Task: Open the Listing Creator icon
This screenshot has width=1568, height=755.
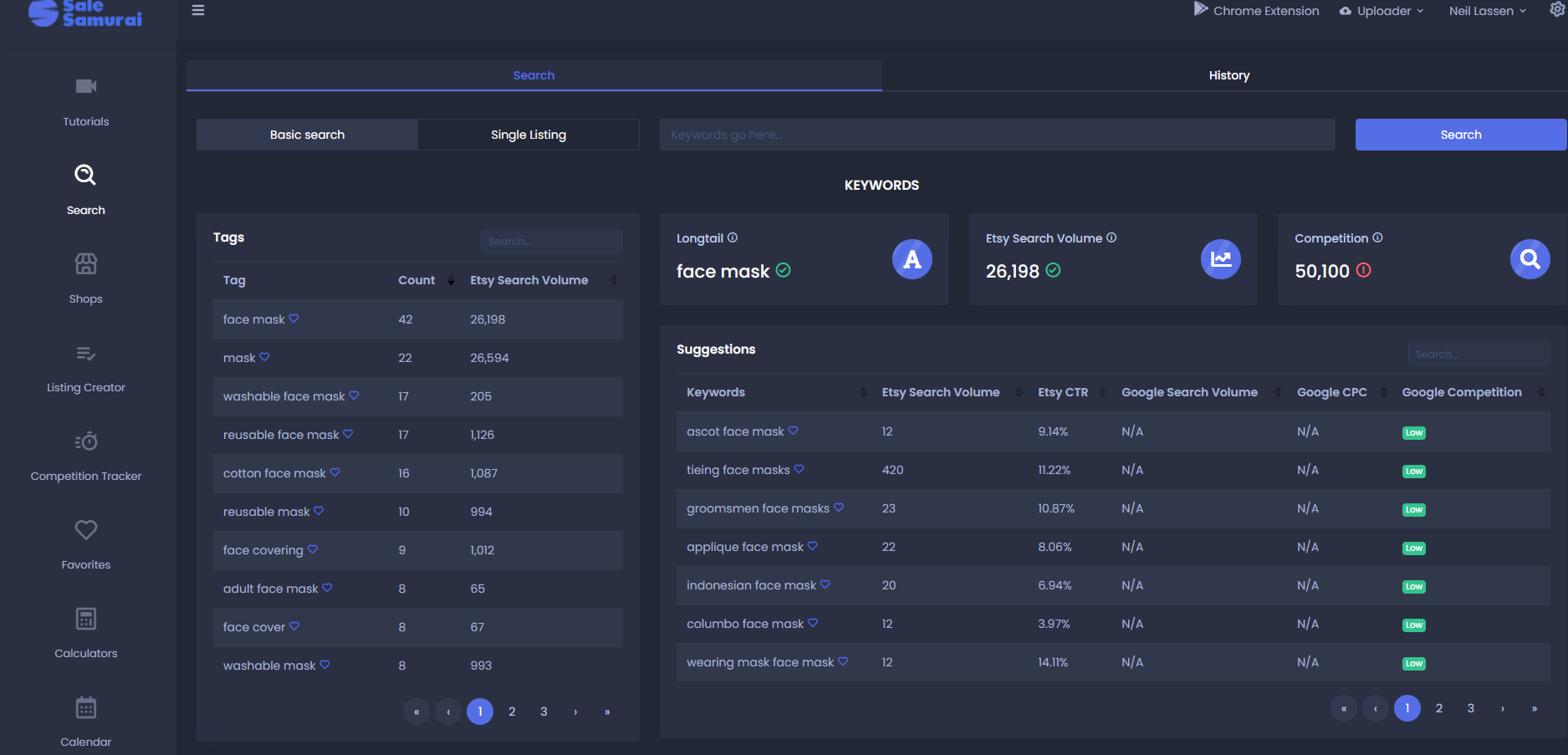Action: [x=86, y=353]
